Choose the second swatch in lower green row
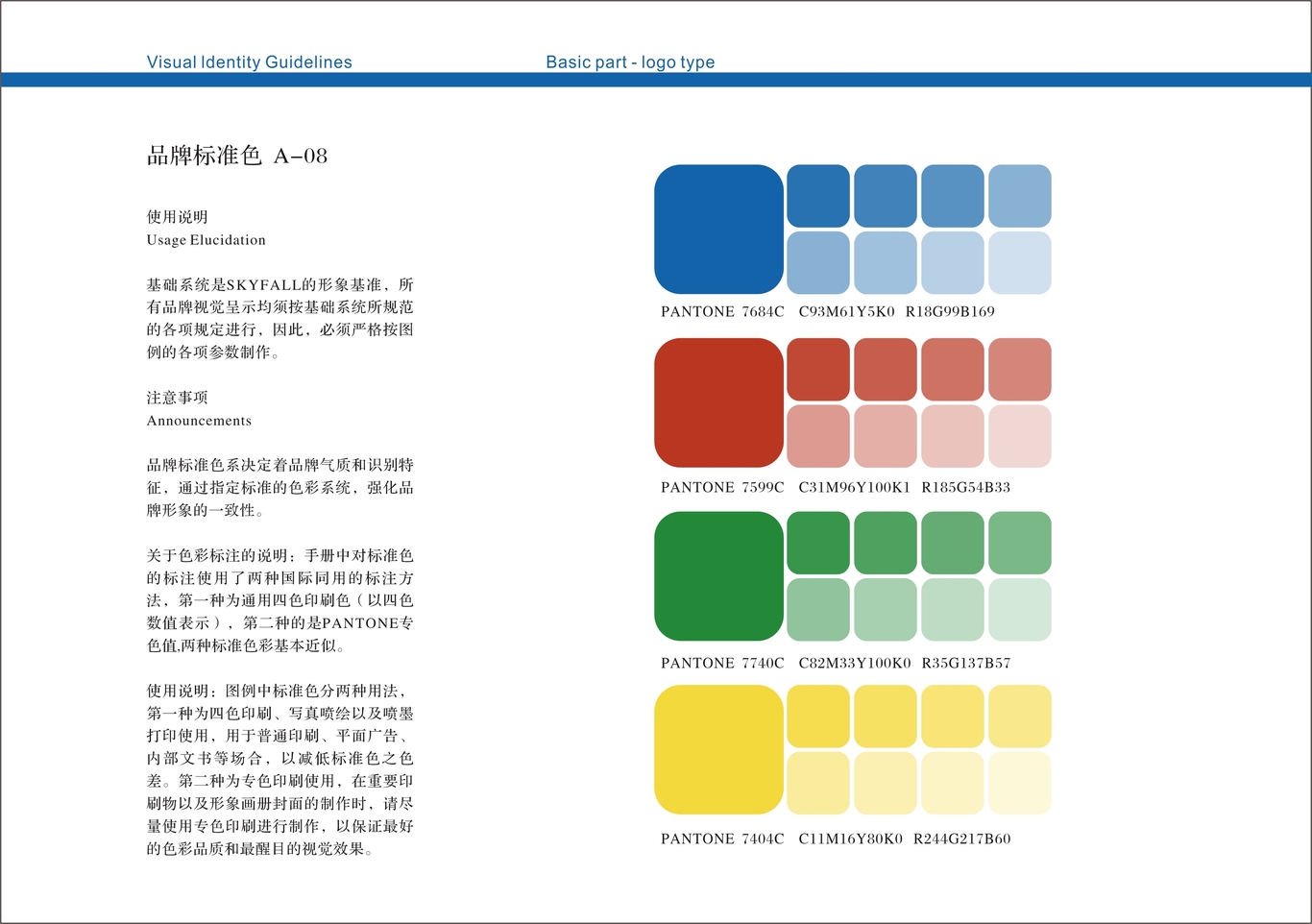The width and height of the screenshot is (1312, 924). click(x=886, y=610)
